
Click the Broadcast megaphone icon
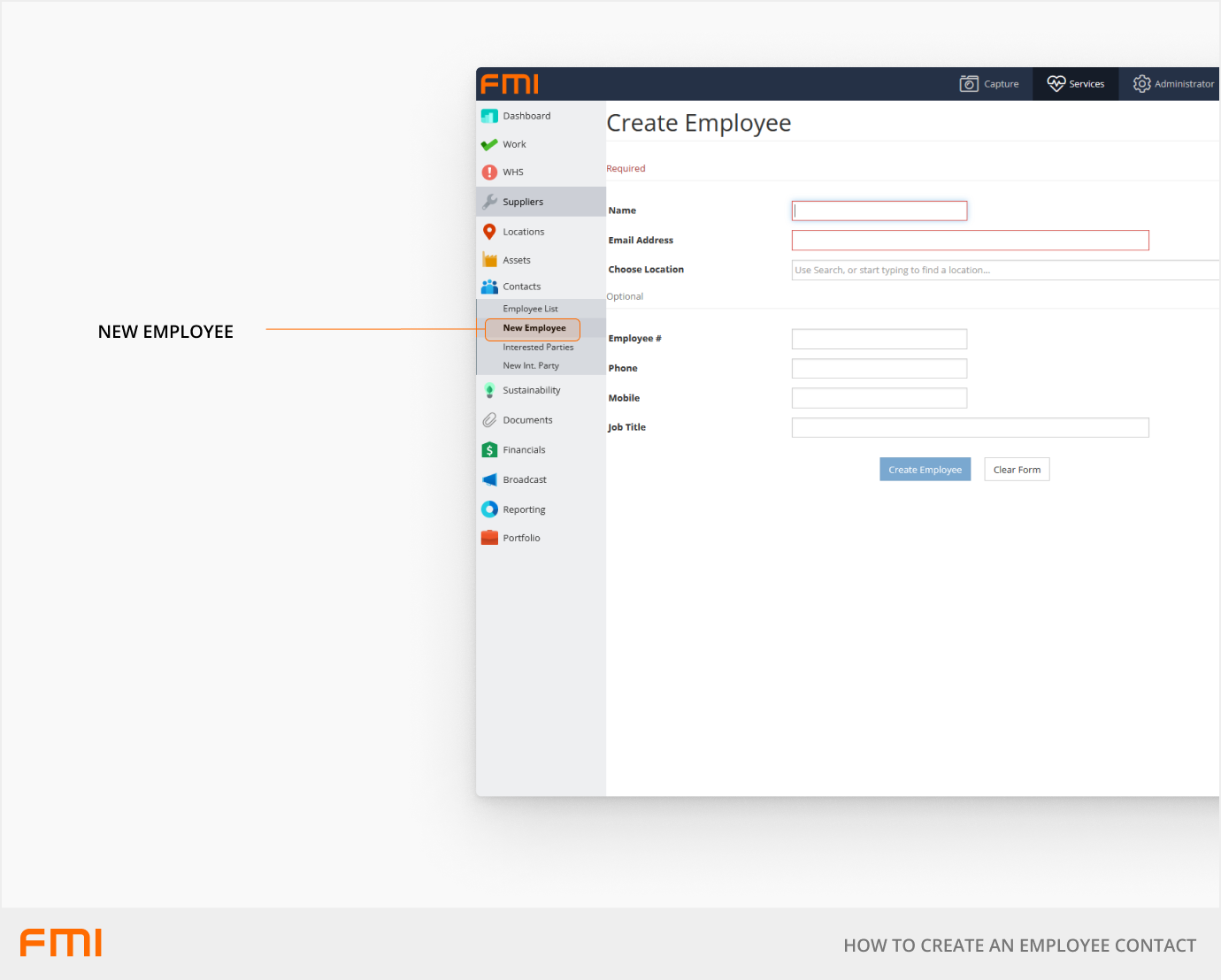[x=489, y=479]
